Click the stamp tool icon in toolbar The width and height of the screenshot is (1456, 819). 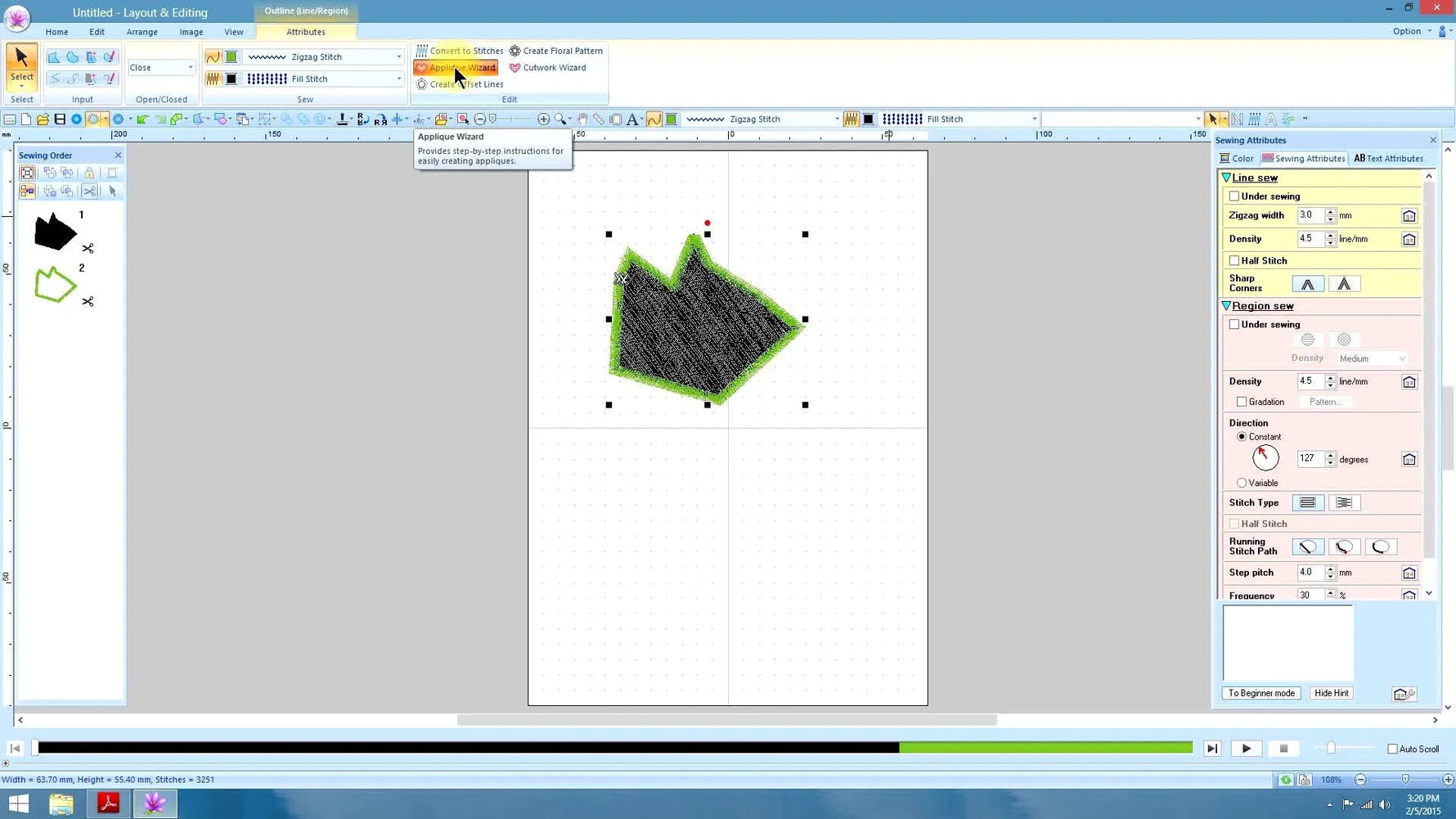point(342,119)
